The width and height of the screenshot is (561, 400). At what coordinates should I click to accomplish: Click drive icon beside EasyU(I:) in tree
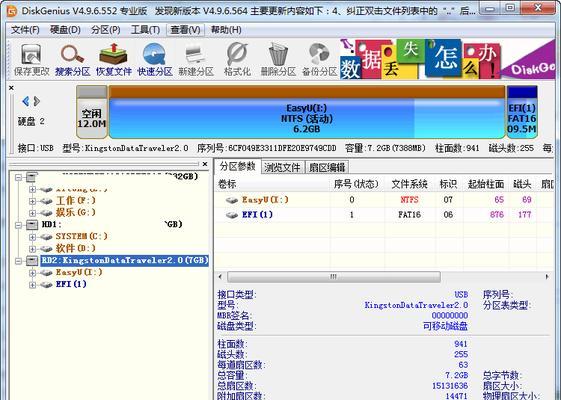tap(46, 273)
